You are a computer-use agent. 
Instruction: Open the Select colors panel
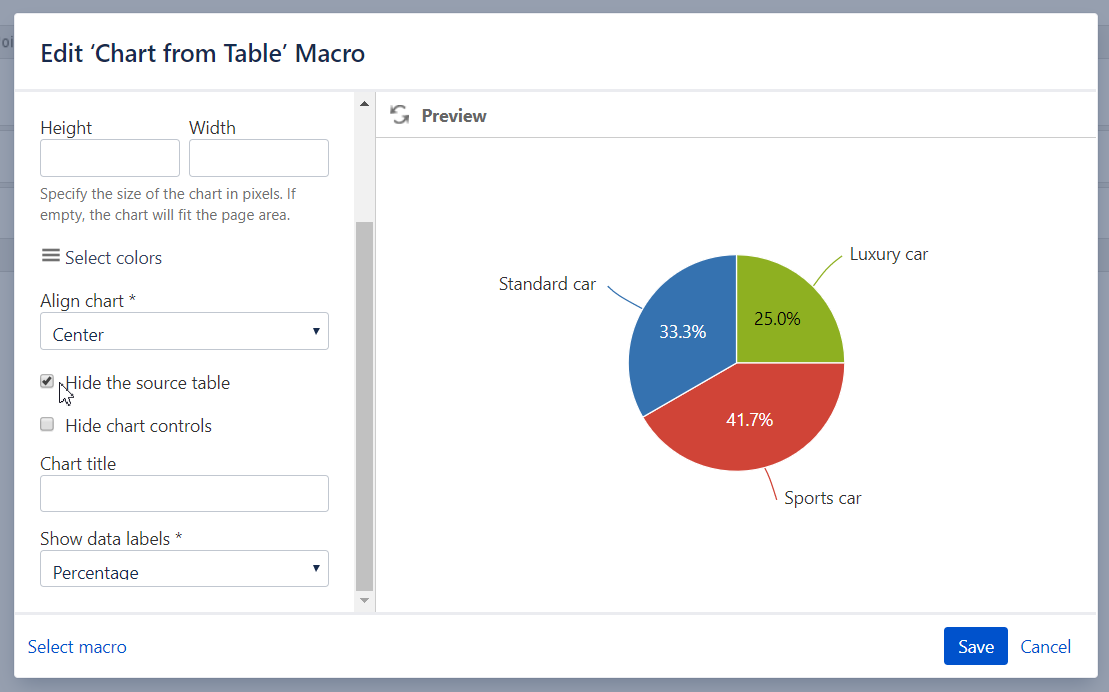101,257
